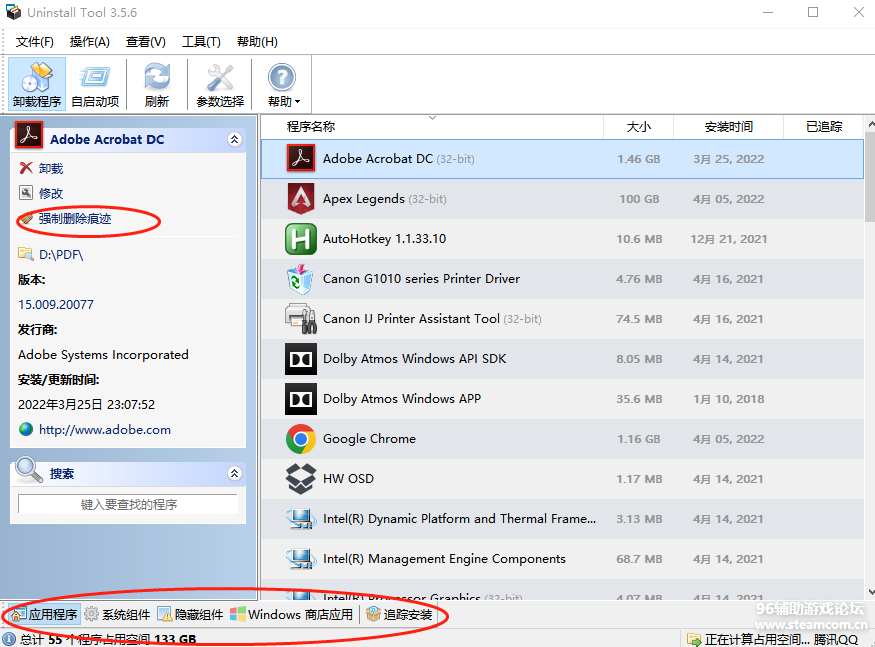Open the 自启动项 startup items tool

(95, 84)
